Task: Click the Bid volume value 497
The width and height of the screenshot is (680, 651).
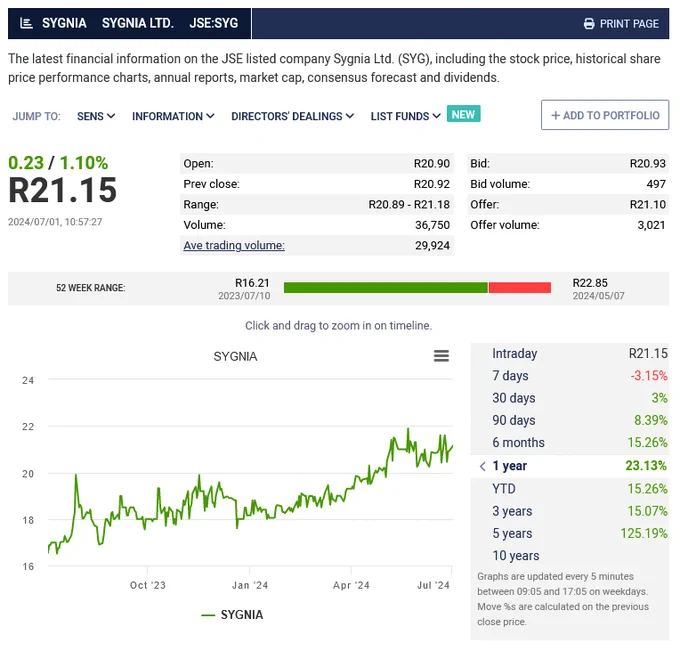Action: click(x=656, y=184)
